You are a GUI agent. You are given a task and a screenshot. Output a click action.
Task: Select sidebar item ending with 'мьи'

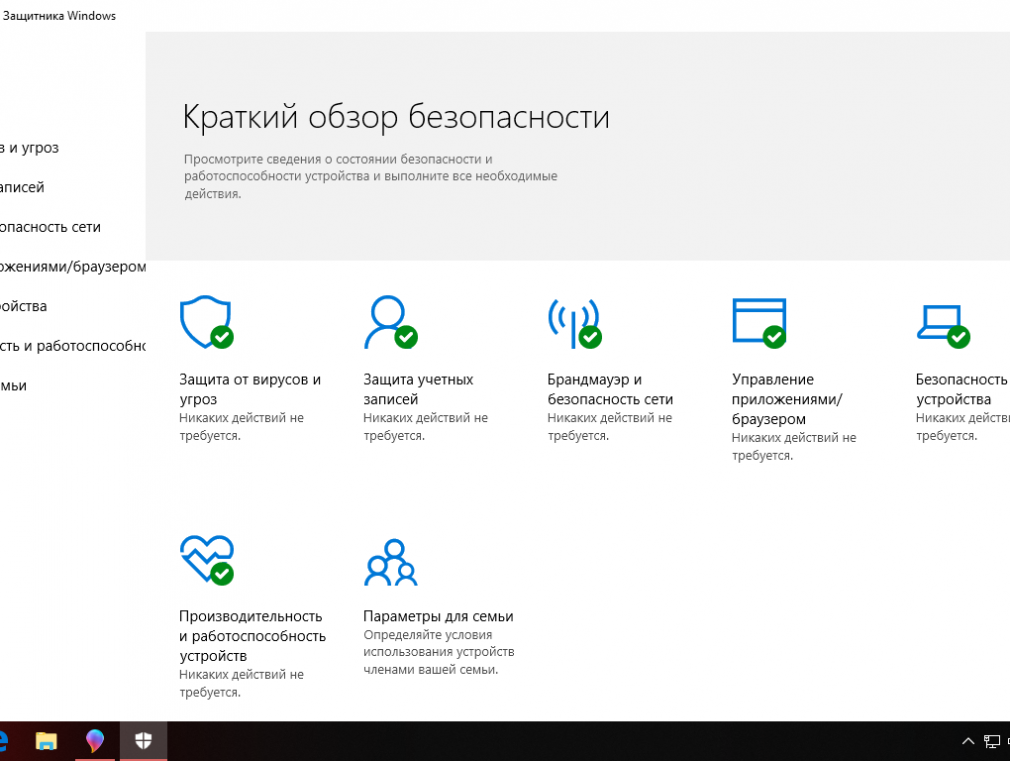coord(14,386)
